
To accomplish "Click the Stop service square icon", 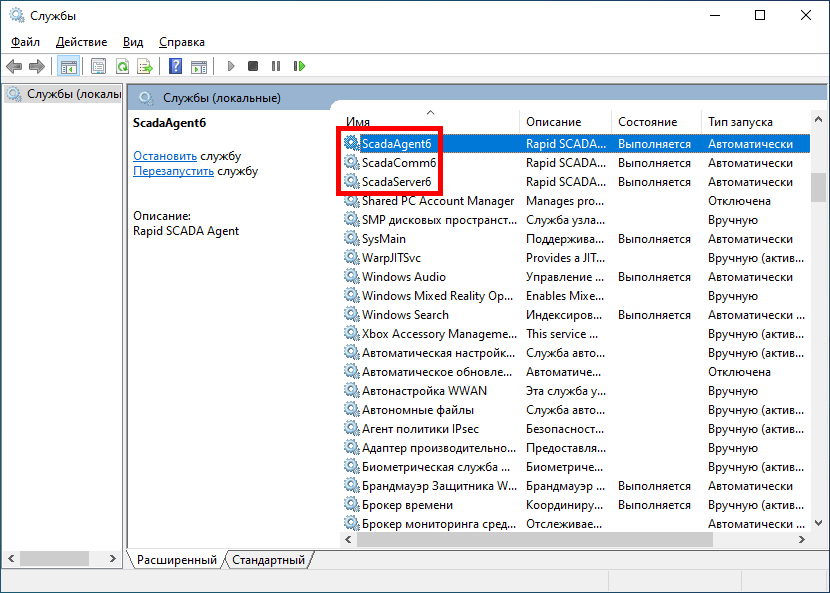I will pyautogui.click(x=253, y=66).
